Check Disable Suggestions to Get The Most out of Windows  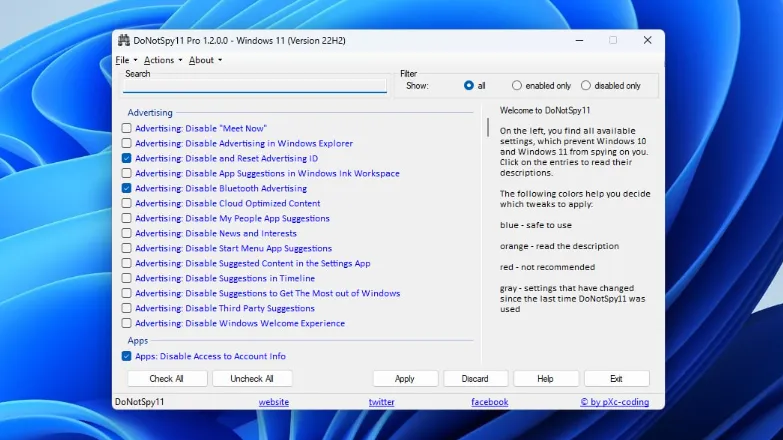click(126, 293)
